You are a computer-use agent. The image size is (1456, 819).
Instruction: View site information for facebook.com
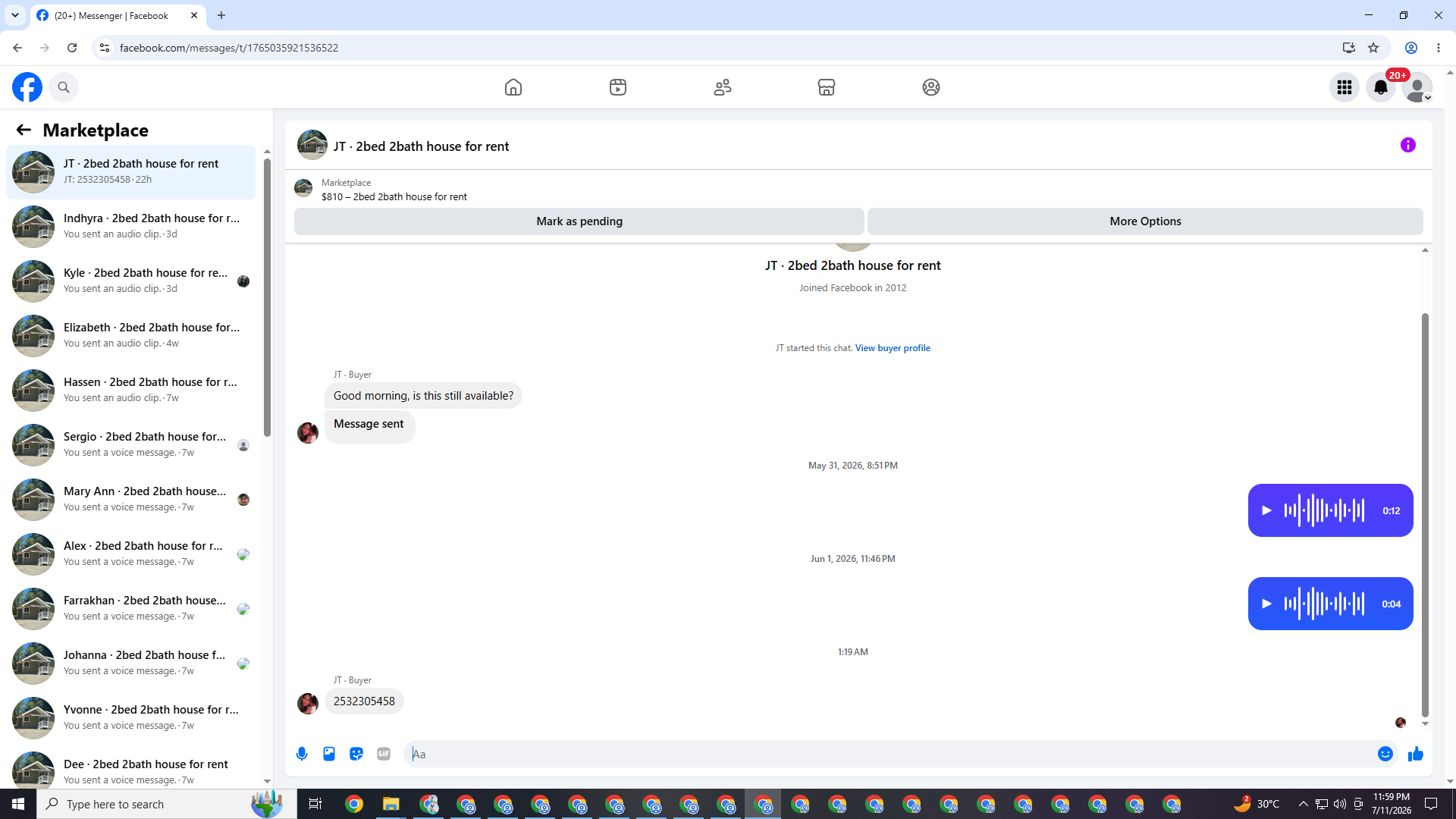[x=105, y=48]
